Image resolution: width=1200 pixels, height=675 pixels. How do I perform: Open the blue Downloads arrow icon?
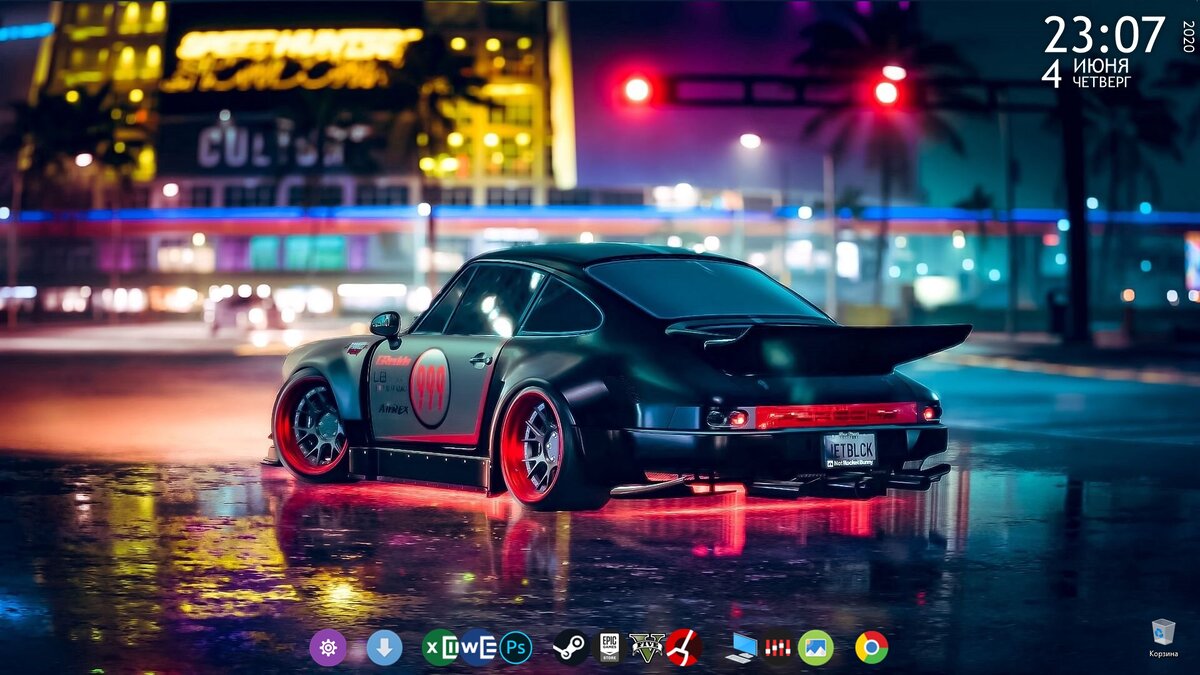coord(384,648)
